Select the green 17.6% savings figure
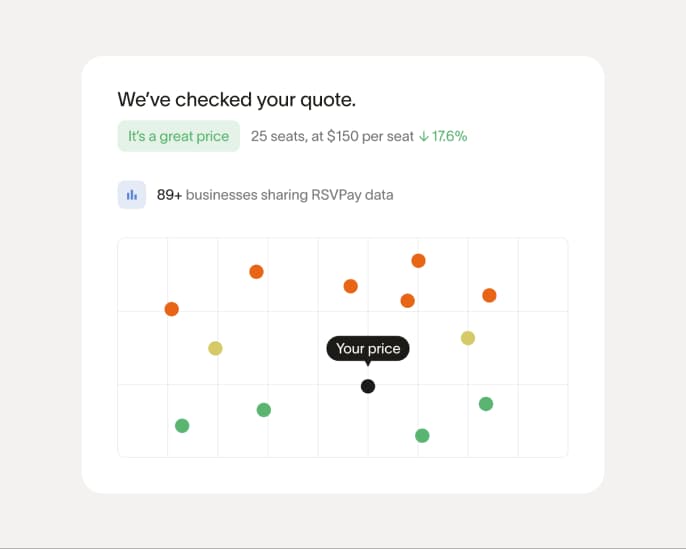686x549 pixels. tap(449, 136)
